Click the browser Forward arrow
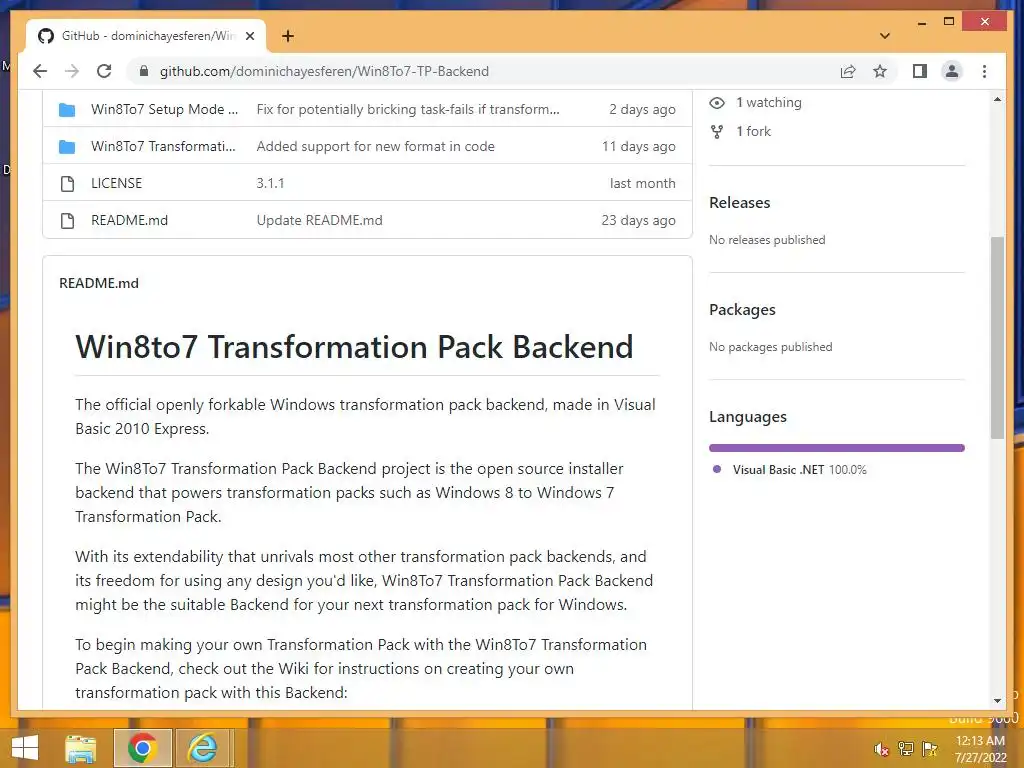Screen dimensions: 1024x768 [72, 71]
